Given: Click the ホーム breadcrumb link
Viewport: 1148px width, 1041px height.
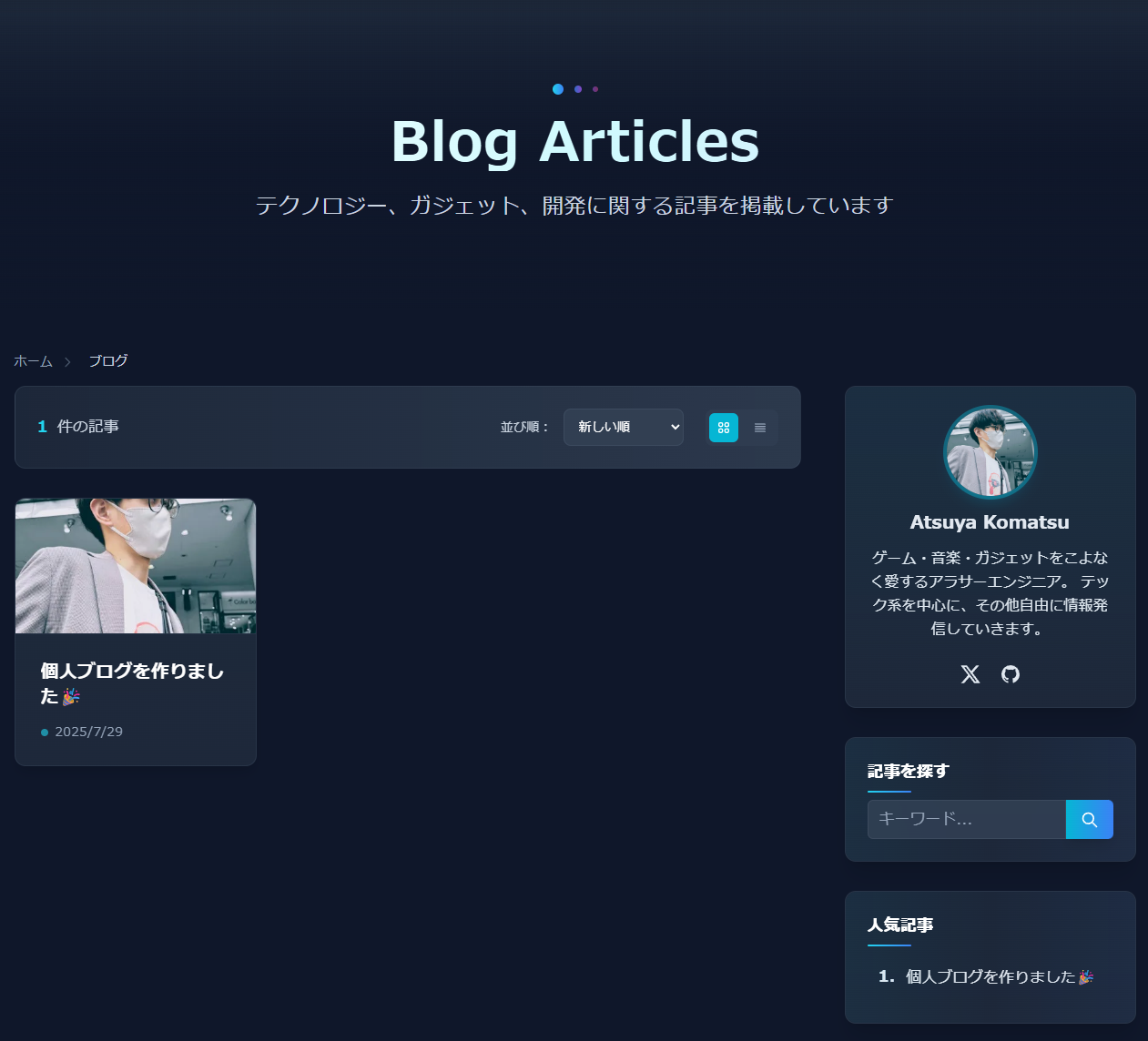Looking at the screenshot, I should click(x=34, y=361).
